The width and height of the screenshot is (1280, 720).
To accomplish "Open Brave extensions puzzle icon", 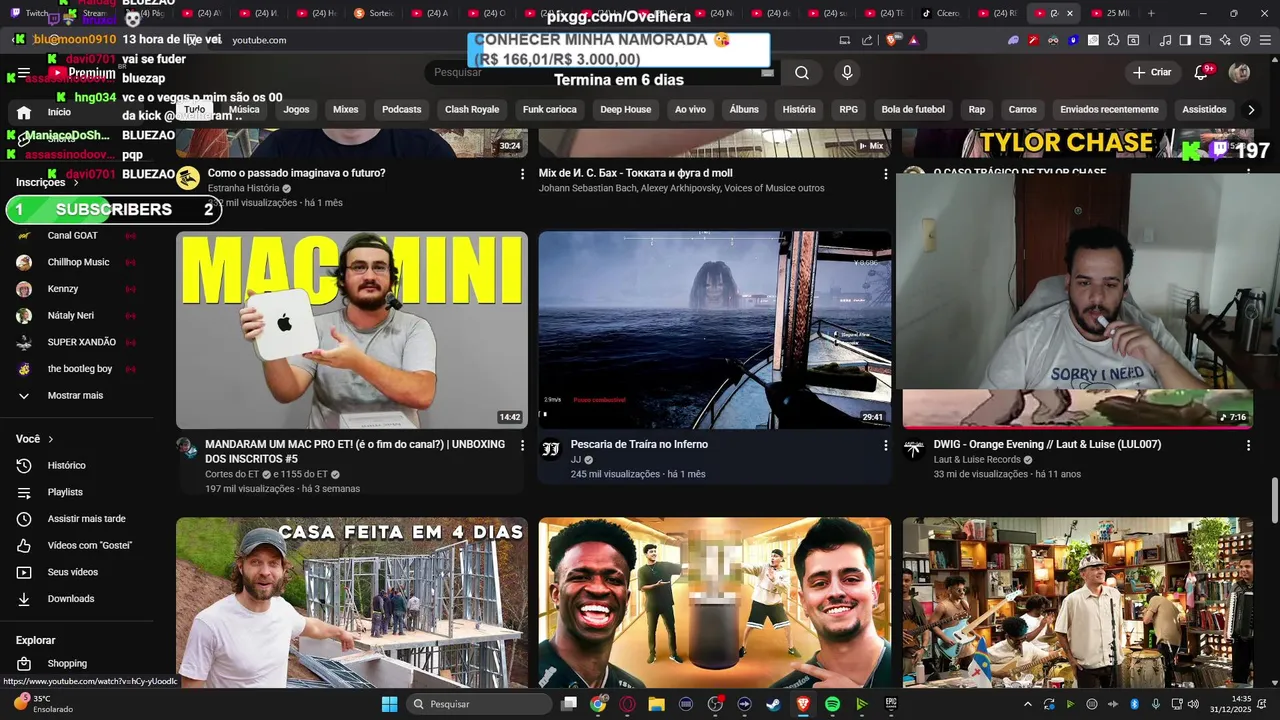I will point(1113,40).
